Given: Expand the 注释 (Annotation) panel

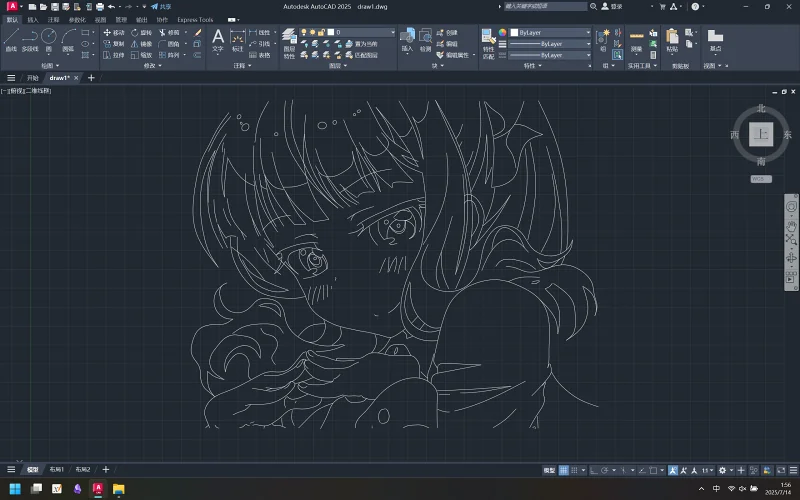Looking at the screenshot, I should (242, 66).
